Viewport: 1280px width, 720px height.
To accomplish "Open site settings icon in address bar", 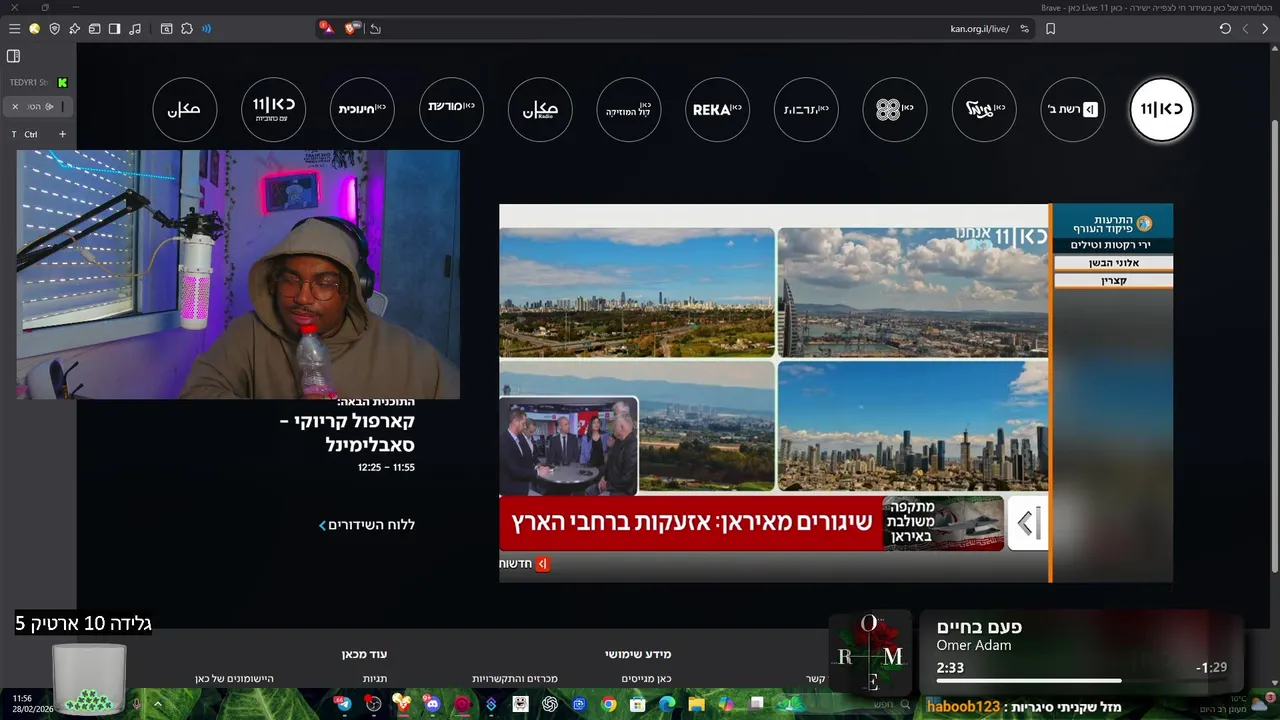I will pos(1024,29).
